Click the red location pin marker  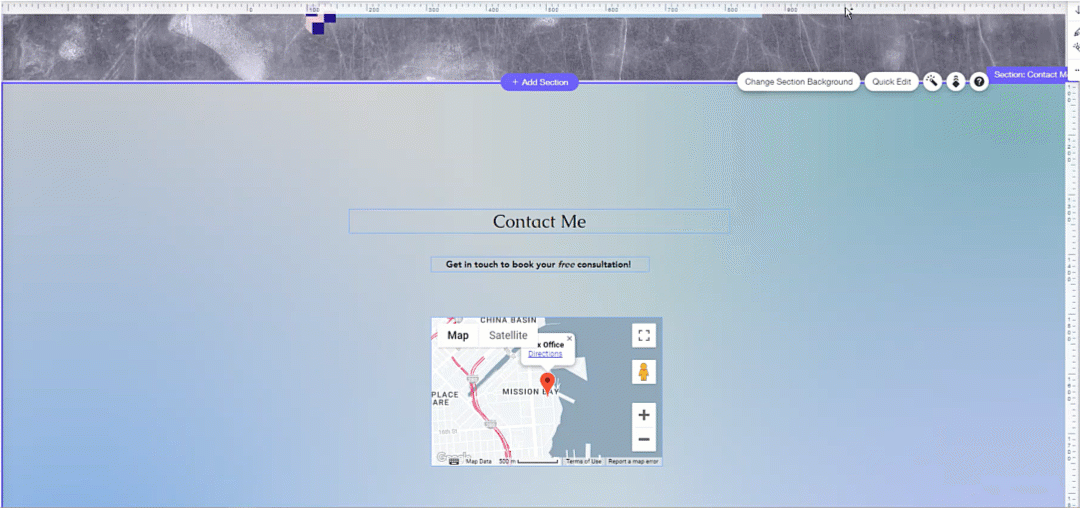[547, 383]
